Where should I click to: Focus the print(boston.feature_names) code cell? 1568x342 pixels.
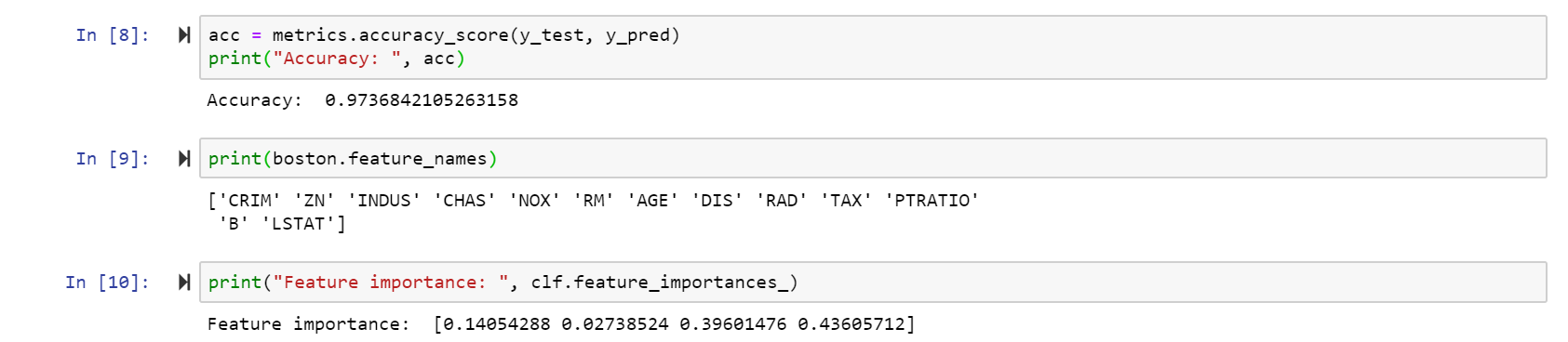[x=873, y=159]
